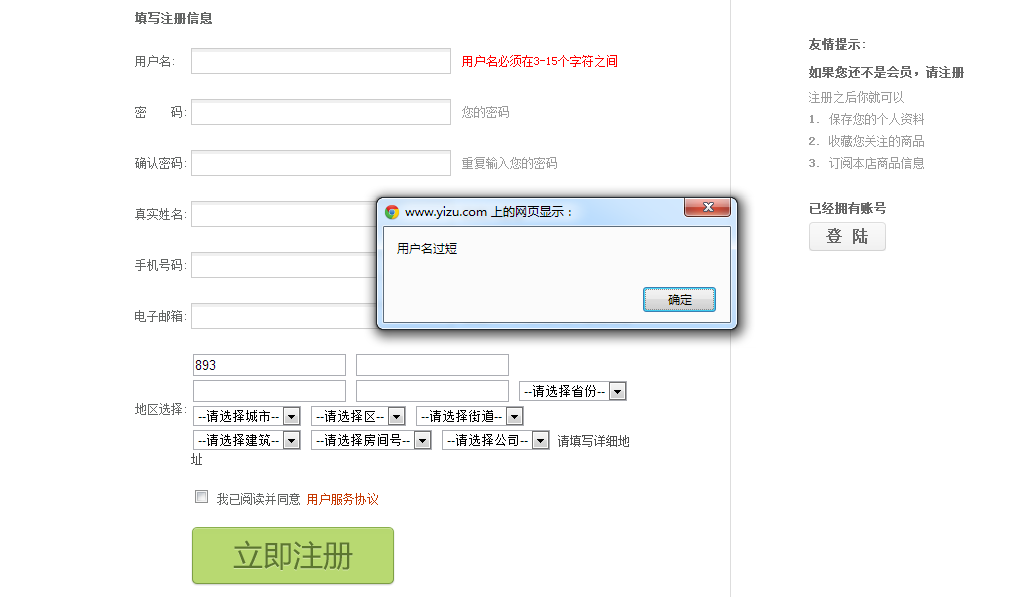Screen dimensions: 1030x597
Task: Click the red 用户名必须在3-15个字符之间 message
Action: 539,61
